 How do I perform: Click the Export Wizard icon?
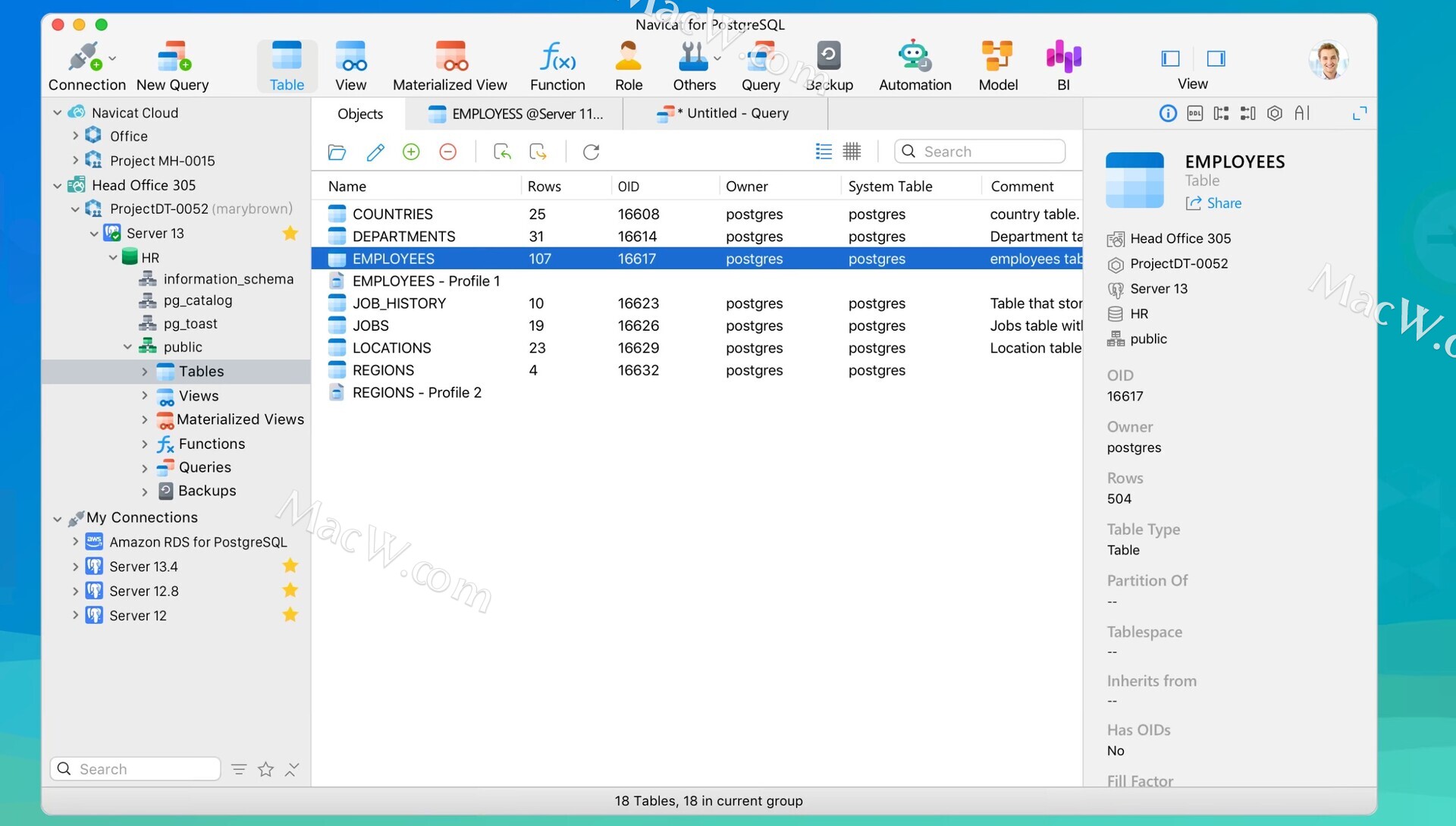538,152
